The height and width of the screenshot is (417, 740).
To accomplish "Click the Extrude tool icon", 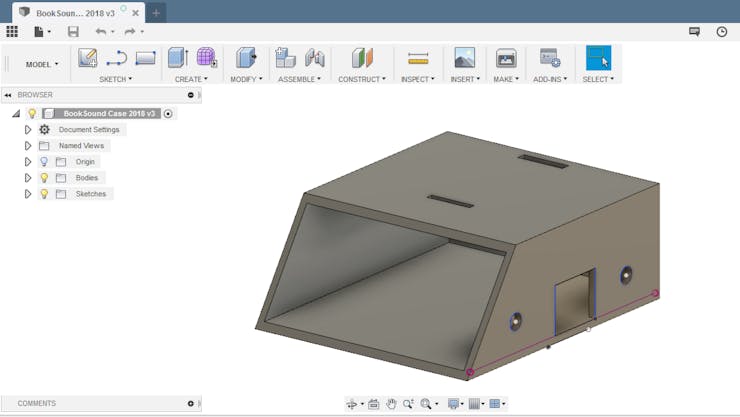I will click(178, 58).
